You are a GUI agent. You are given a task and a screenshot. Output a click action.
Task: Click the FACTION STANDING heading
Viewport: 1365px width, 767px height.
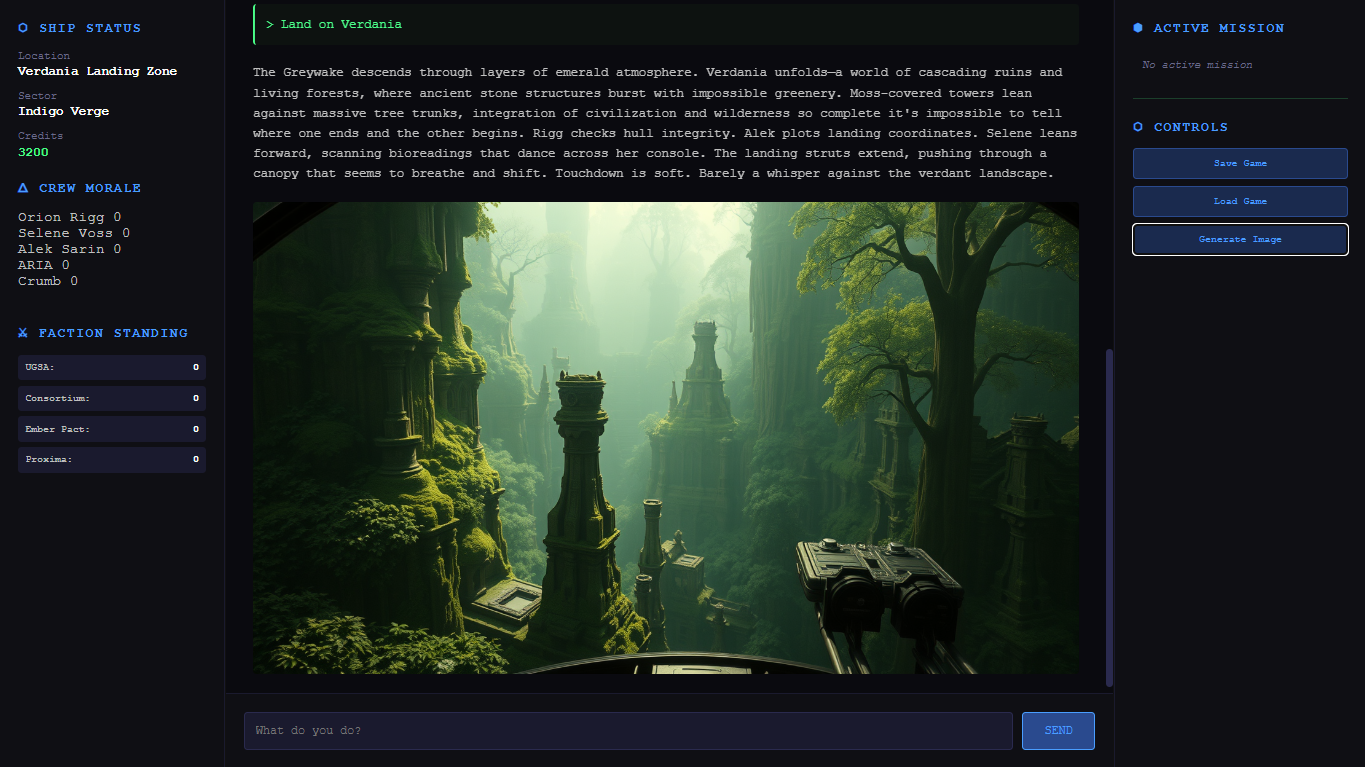[x=114, y=333]
